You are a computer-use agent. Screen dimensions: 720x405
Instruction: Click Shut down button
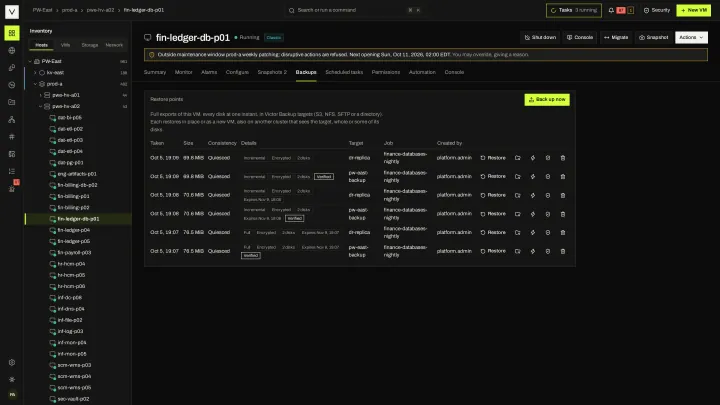click(540, 37)
